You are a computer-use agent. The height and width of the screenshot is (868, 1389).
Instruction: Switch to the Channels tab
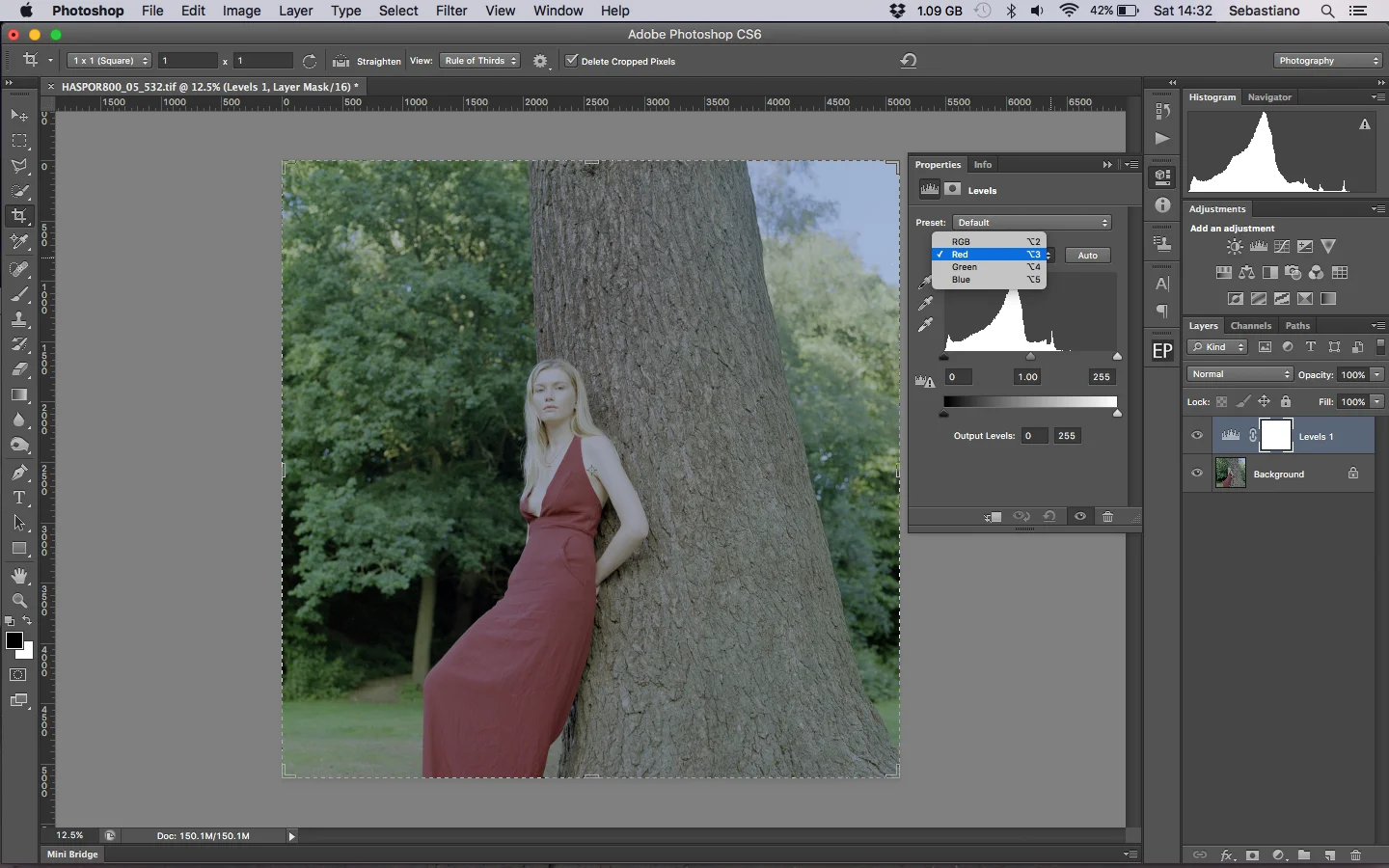click(x=1251, y=326)
